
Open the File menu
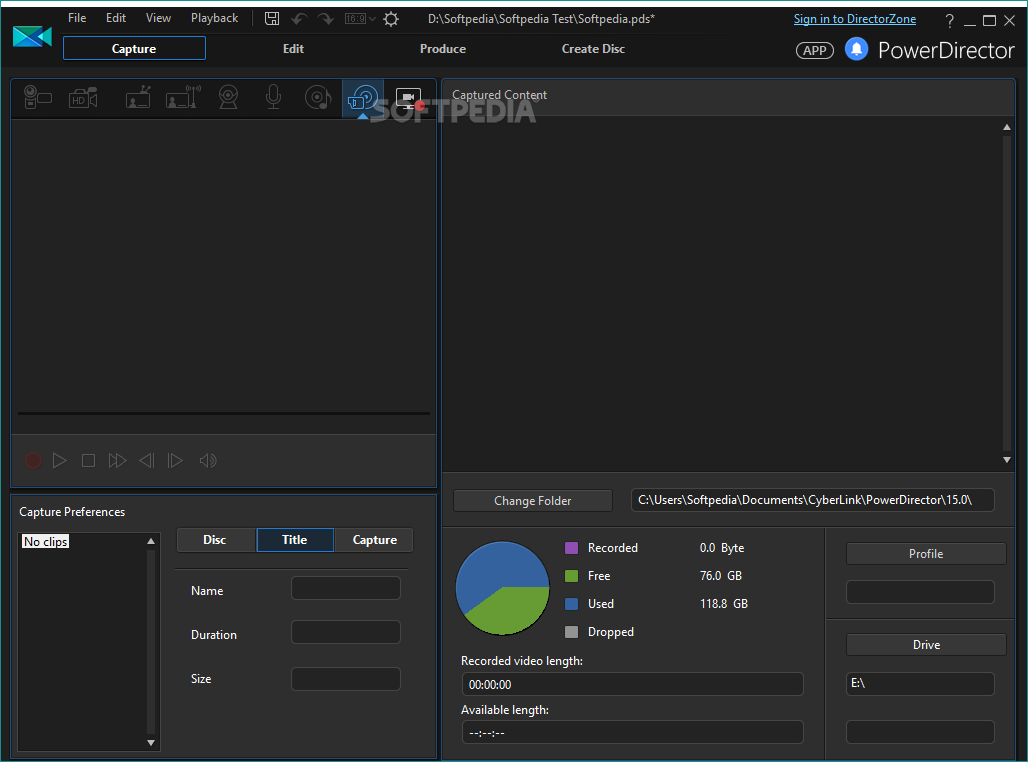point(77,18)
